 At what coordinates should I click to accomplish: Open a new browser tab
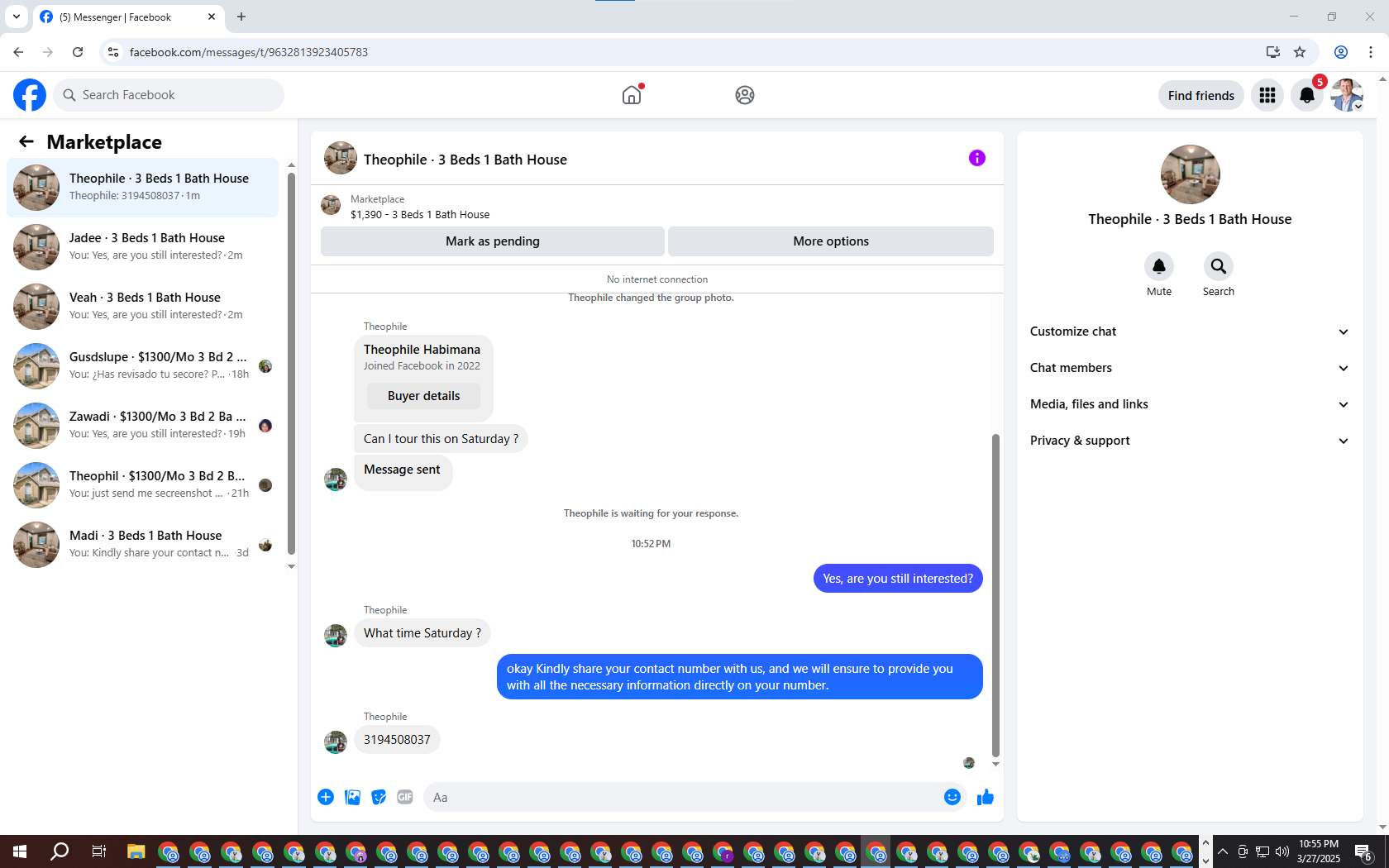point(241,17)
